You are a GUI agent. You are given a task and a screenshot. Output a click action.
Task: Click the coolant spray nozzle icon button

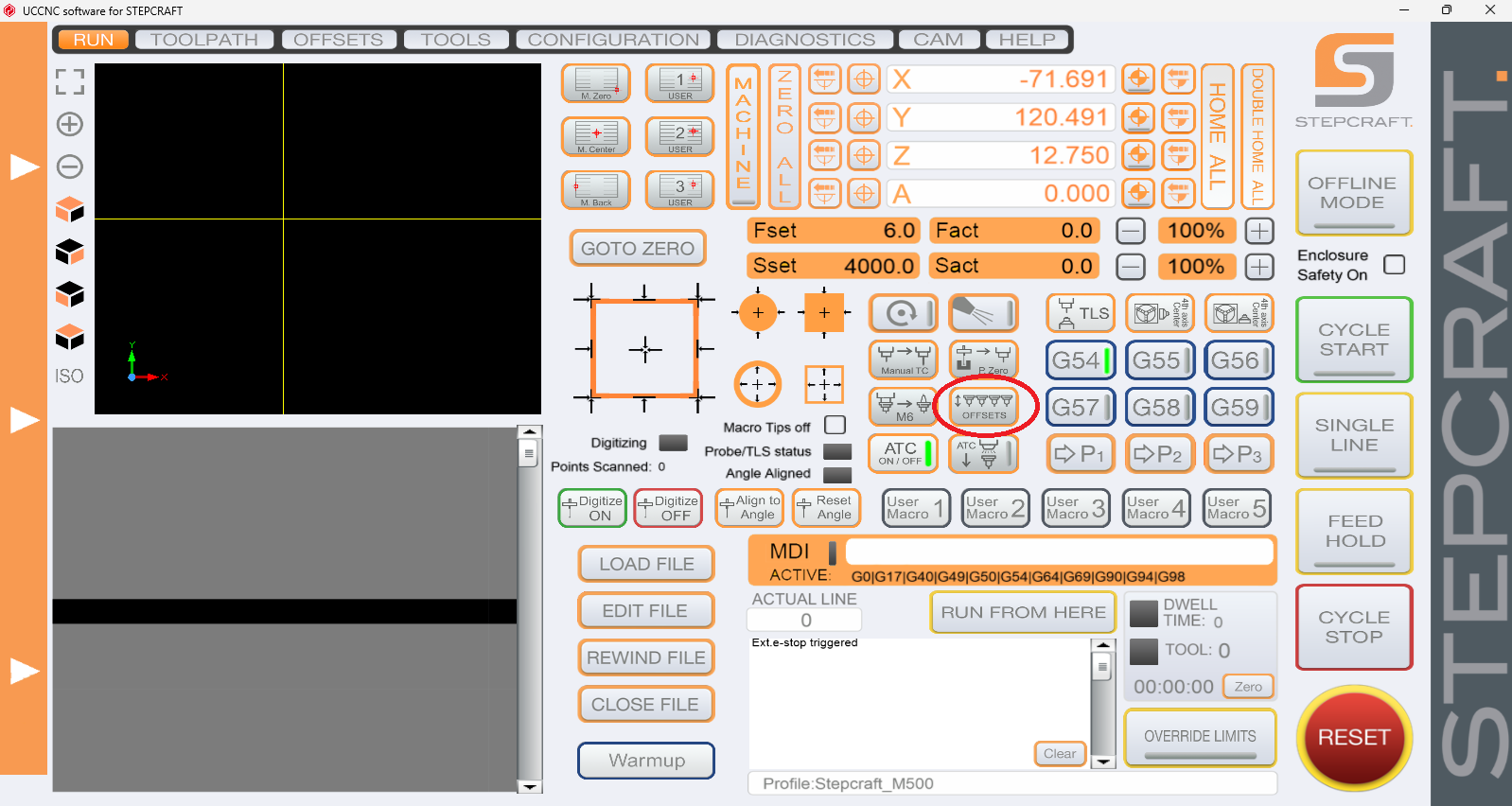(983, 313)
